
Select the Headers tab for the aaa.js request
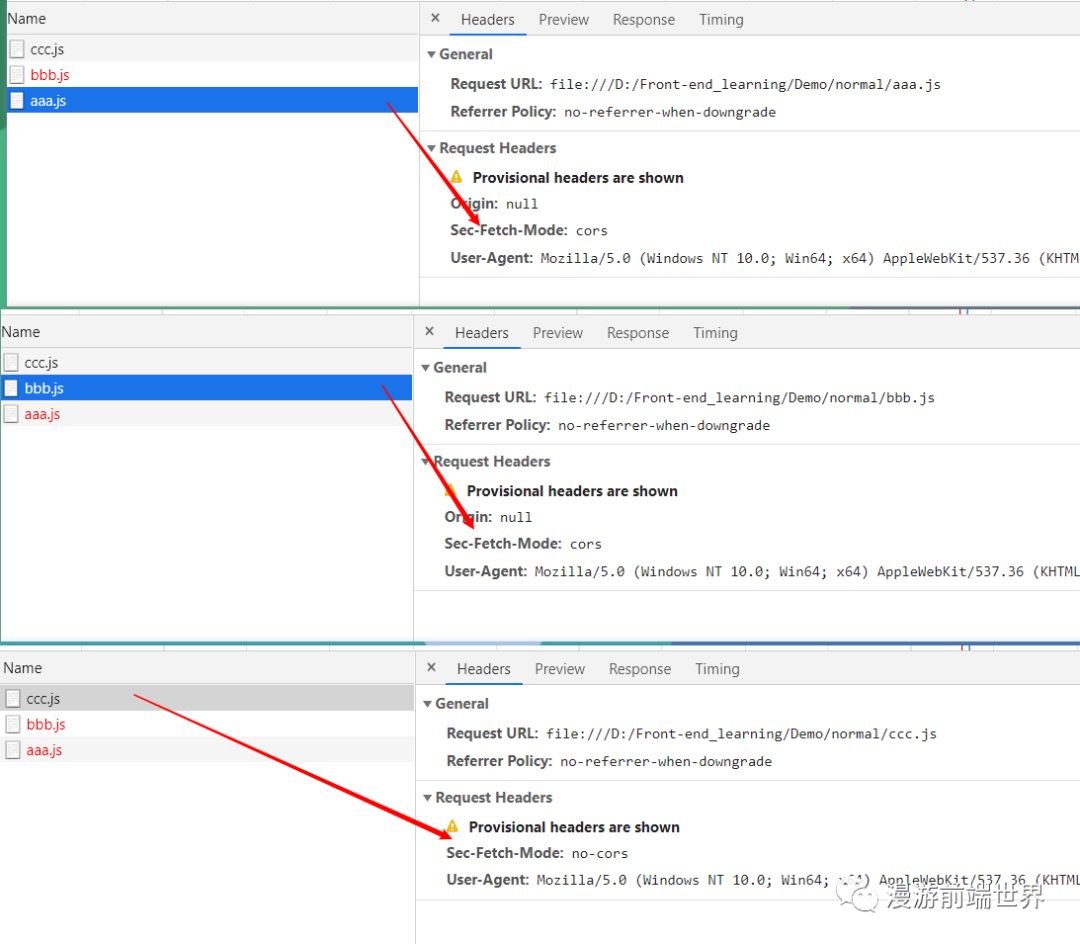pyautogui.click(x=488, y=19)
